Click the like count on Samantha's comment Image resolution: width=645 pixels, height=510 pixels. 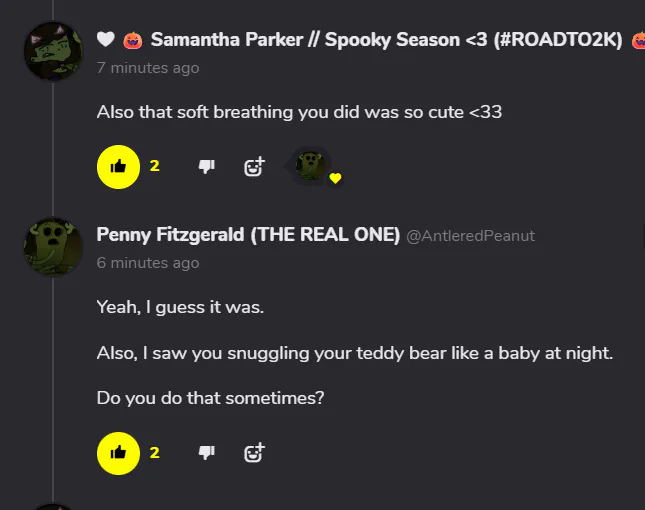coord(155,166)
